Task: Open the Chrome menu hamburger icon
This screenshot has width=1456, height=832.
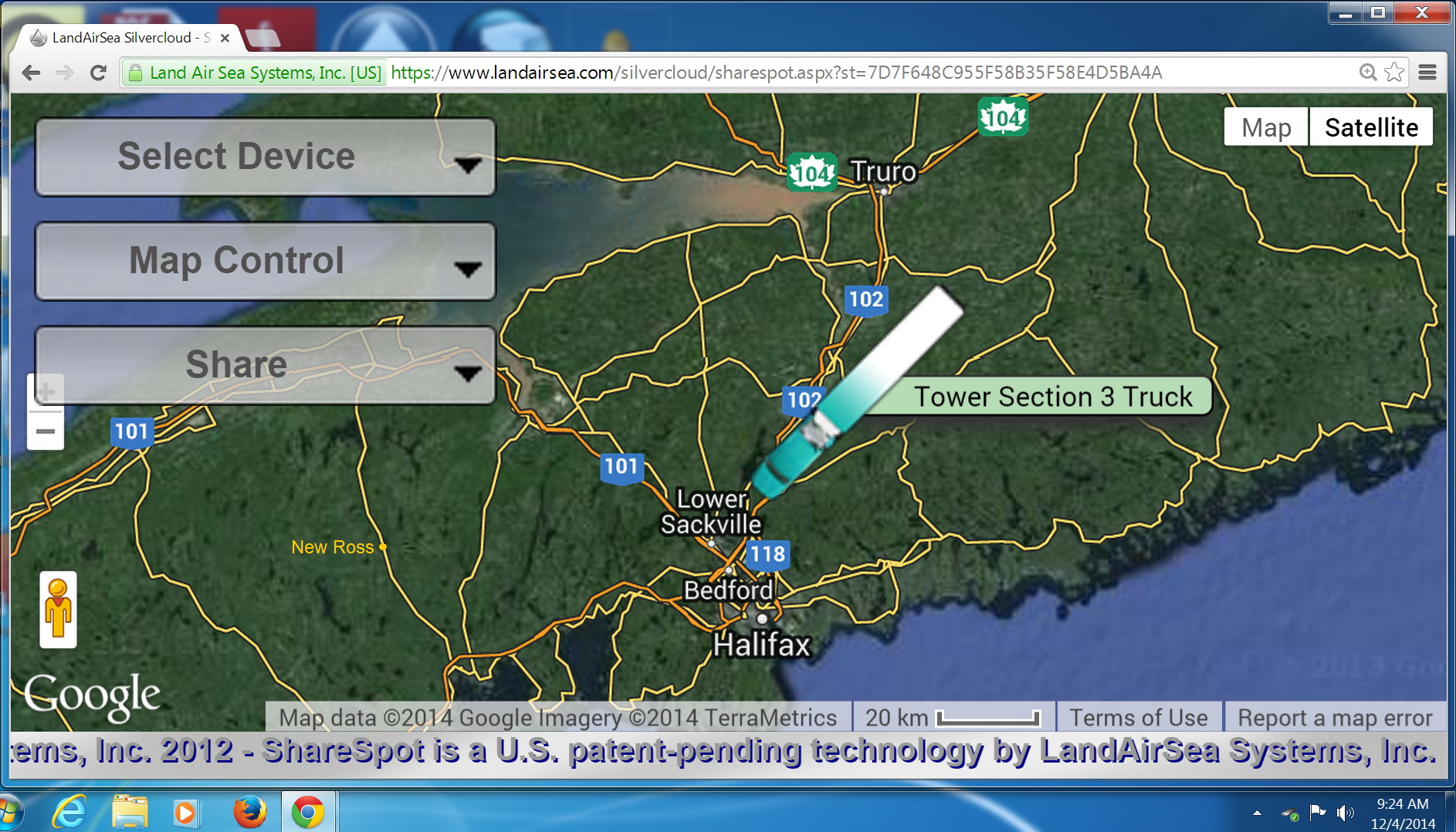Action: [x=1427, y=73]
